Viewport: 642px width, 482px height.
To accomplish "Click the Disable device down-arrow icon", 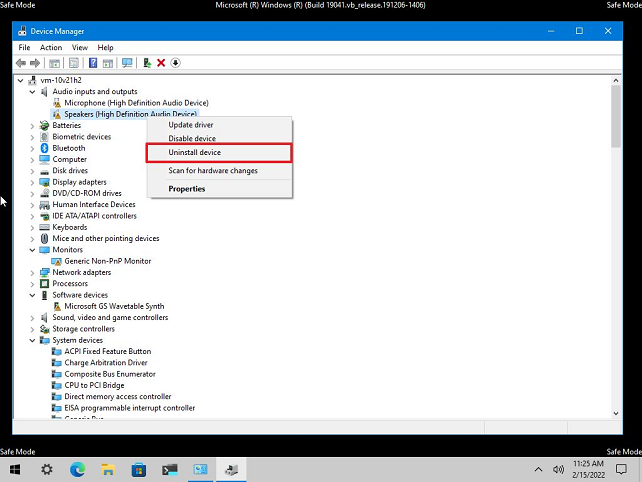I will [175, 63].
